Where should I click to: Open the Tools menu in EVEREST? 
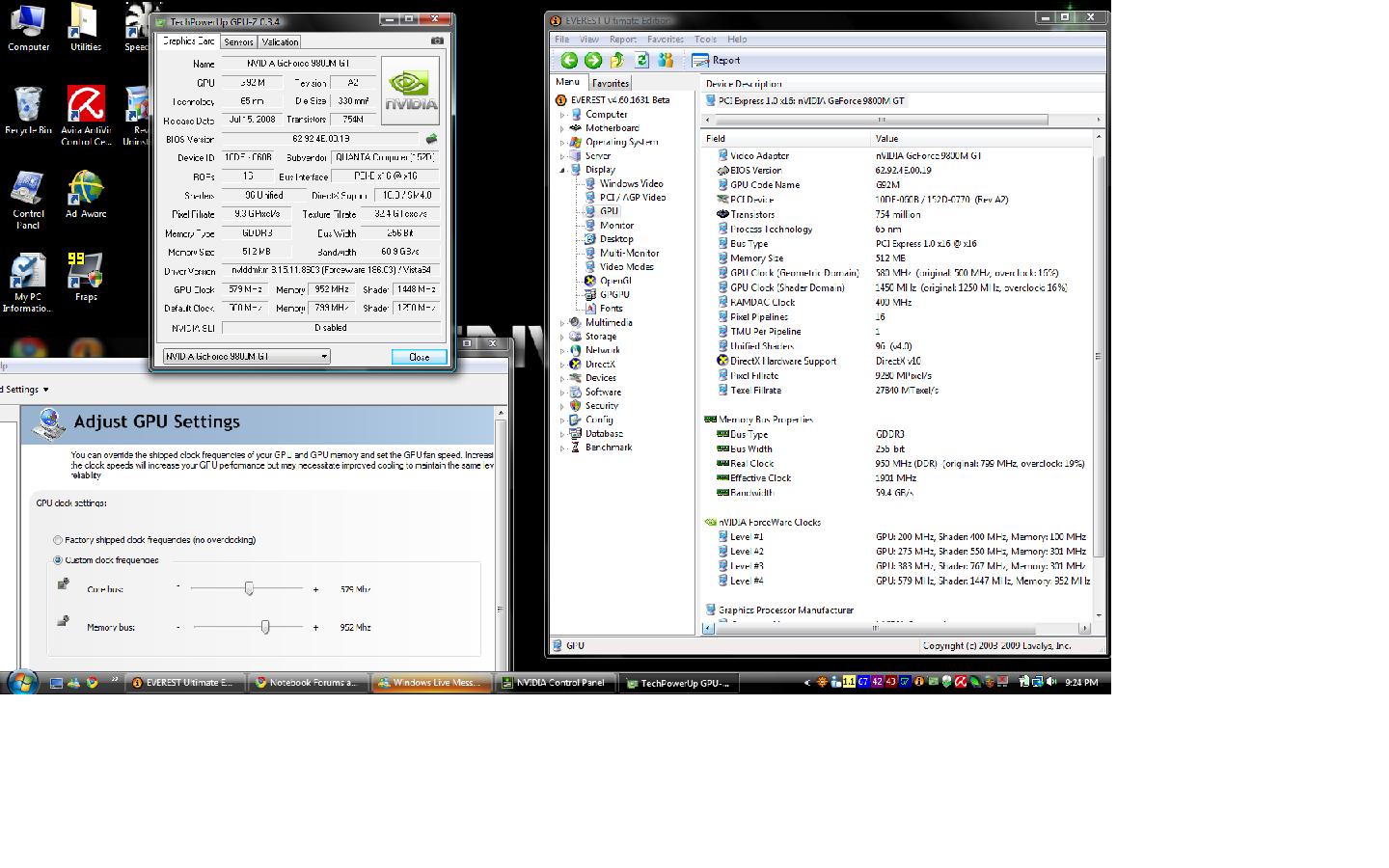tap(705, 40)
